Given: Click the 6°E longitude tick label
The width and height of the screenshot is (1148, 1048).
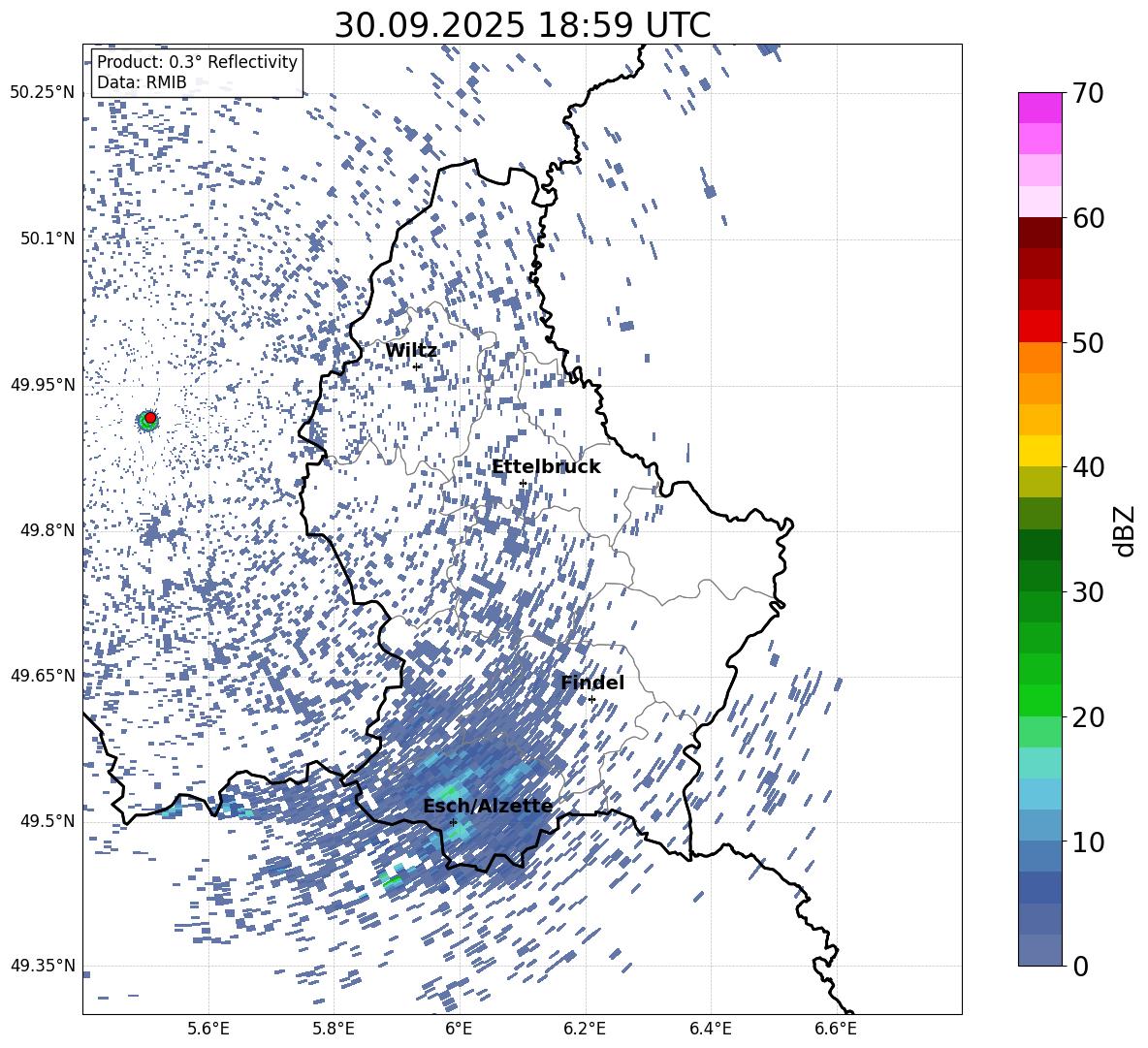Looking at the screenshot, I should (459, 1029).
